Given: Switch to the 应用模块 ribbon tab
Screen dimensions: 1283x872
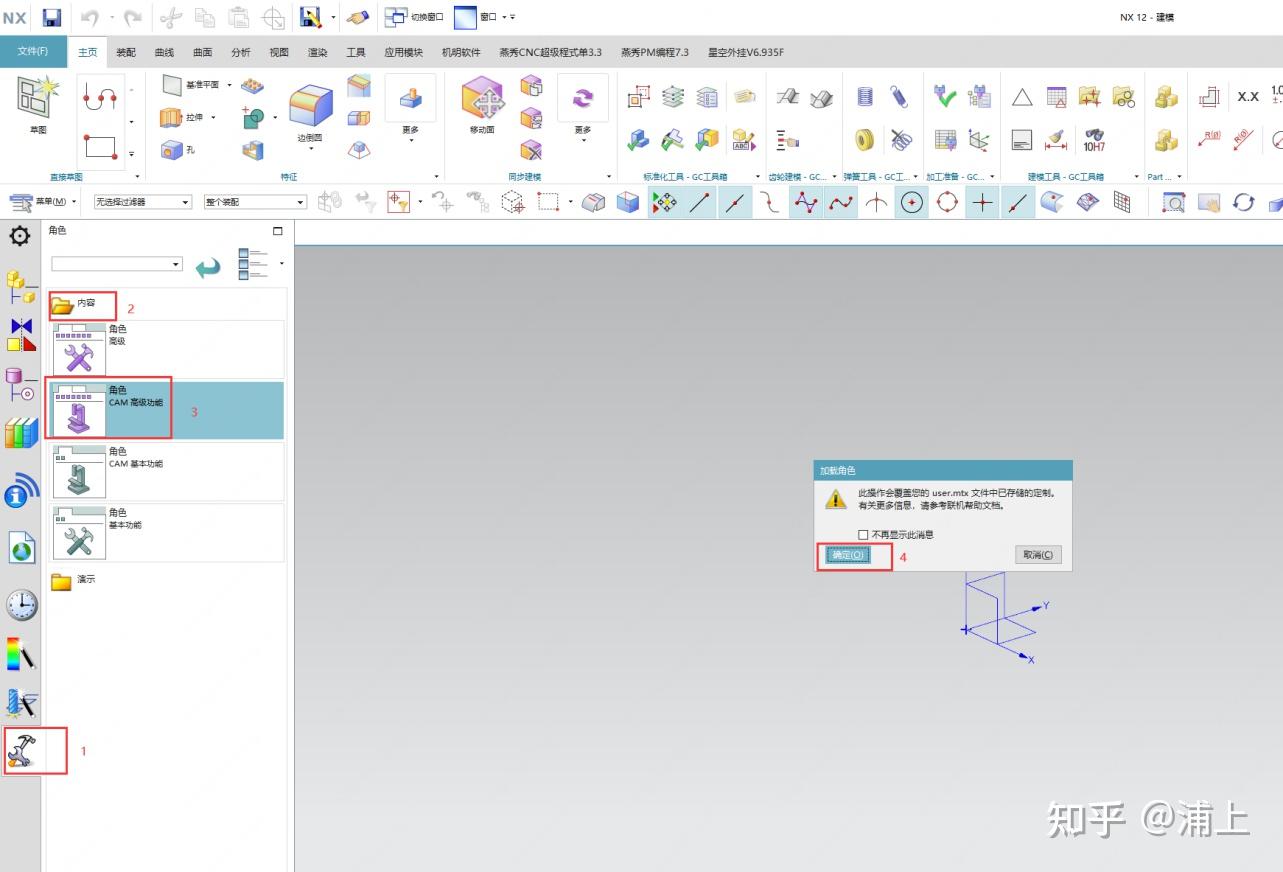Looking at the screenshot, I should pos(404,52).
